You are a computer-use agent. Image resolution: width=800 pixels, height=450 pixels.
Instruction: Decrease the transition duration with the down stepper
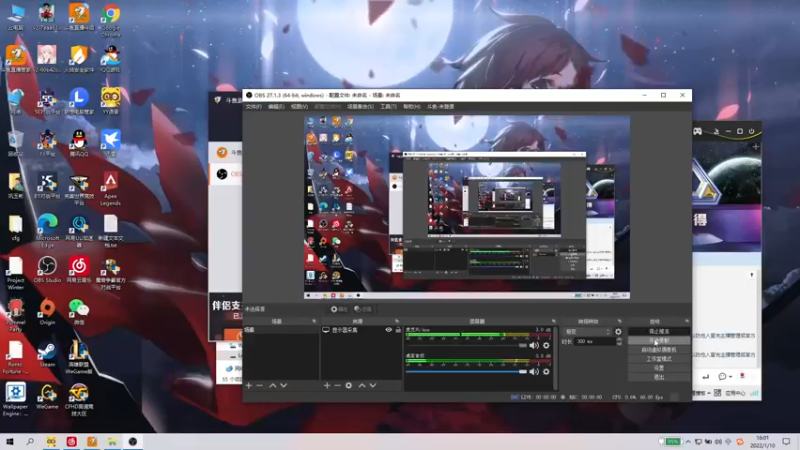coord(619,343)
